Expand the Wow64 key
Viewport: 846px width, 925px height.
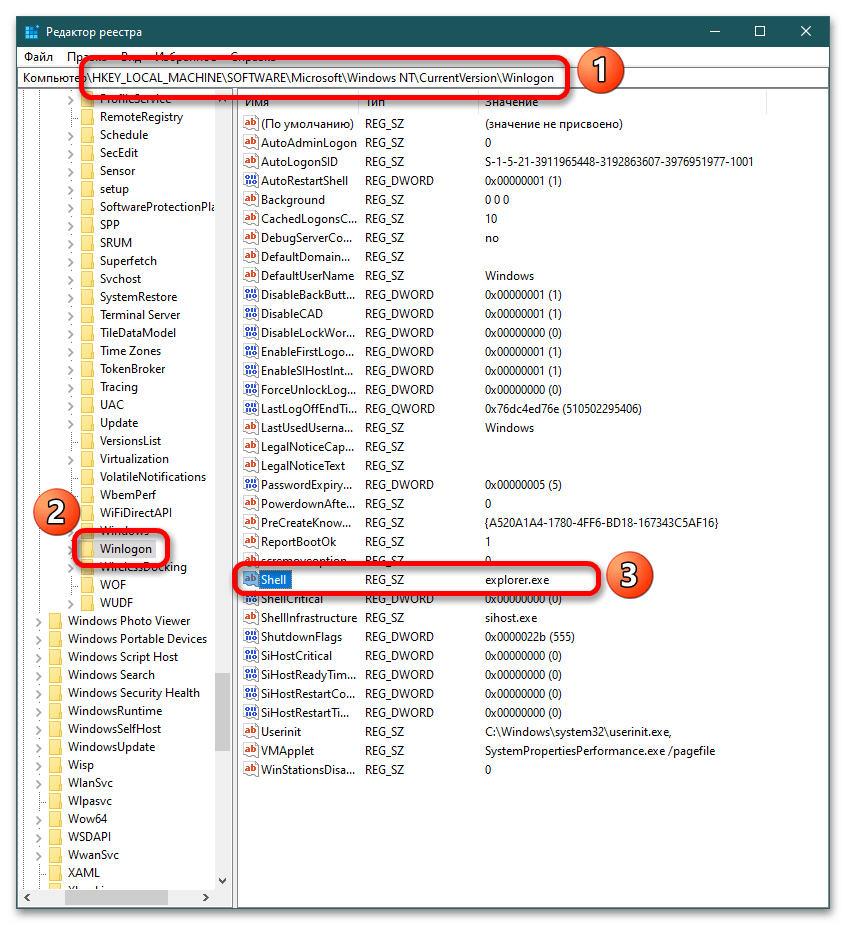pyautogui.click(x=39, y=819)
